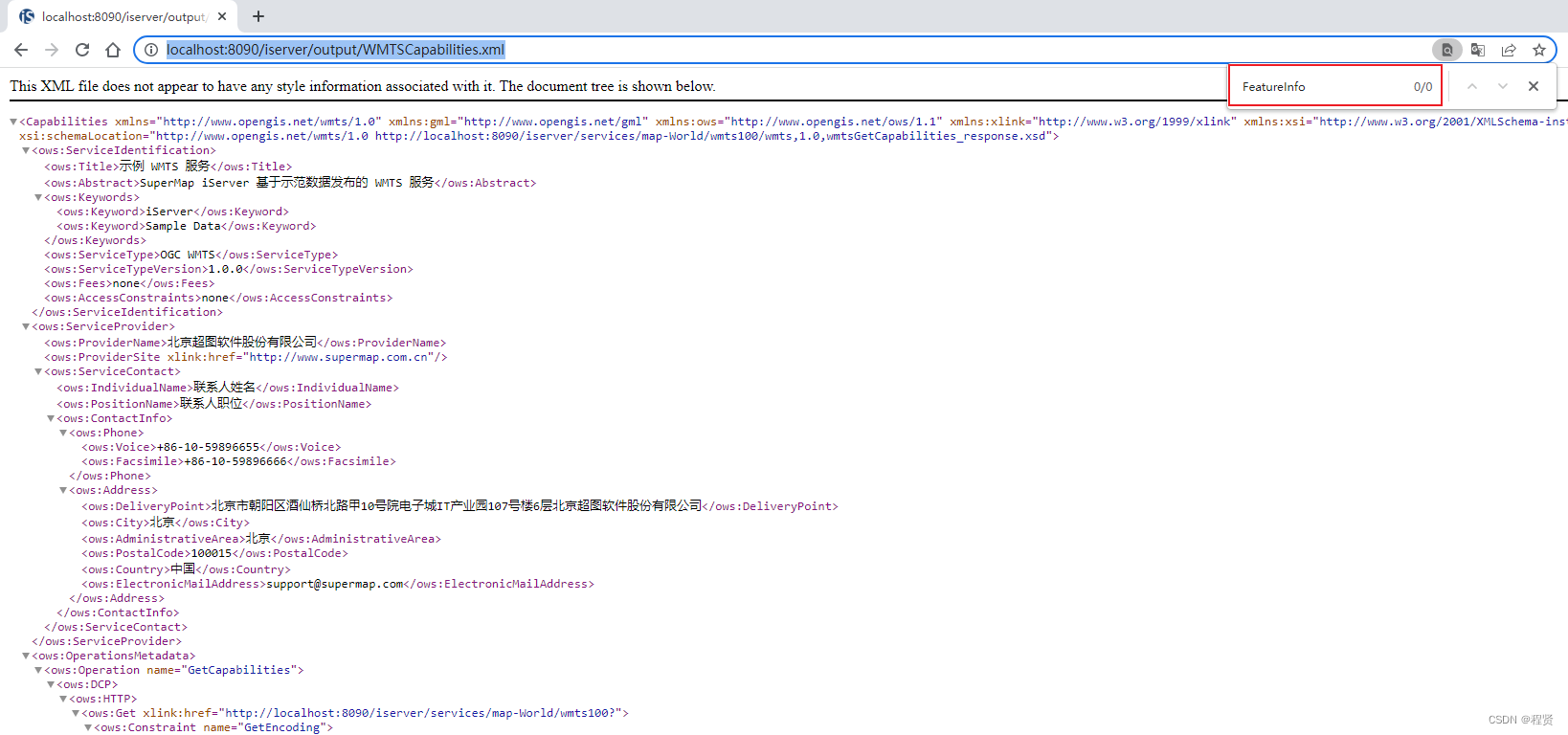1568x735 pixels.
Task: Click the ows:ProviderName line
Action: (245, 343)
